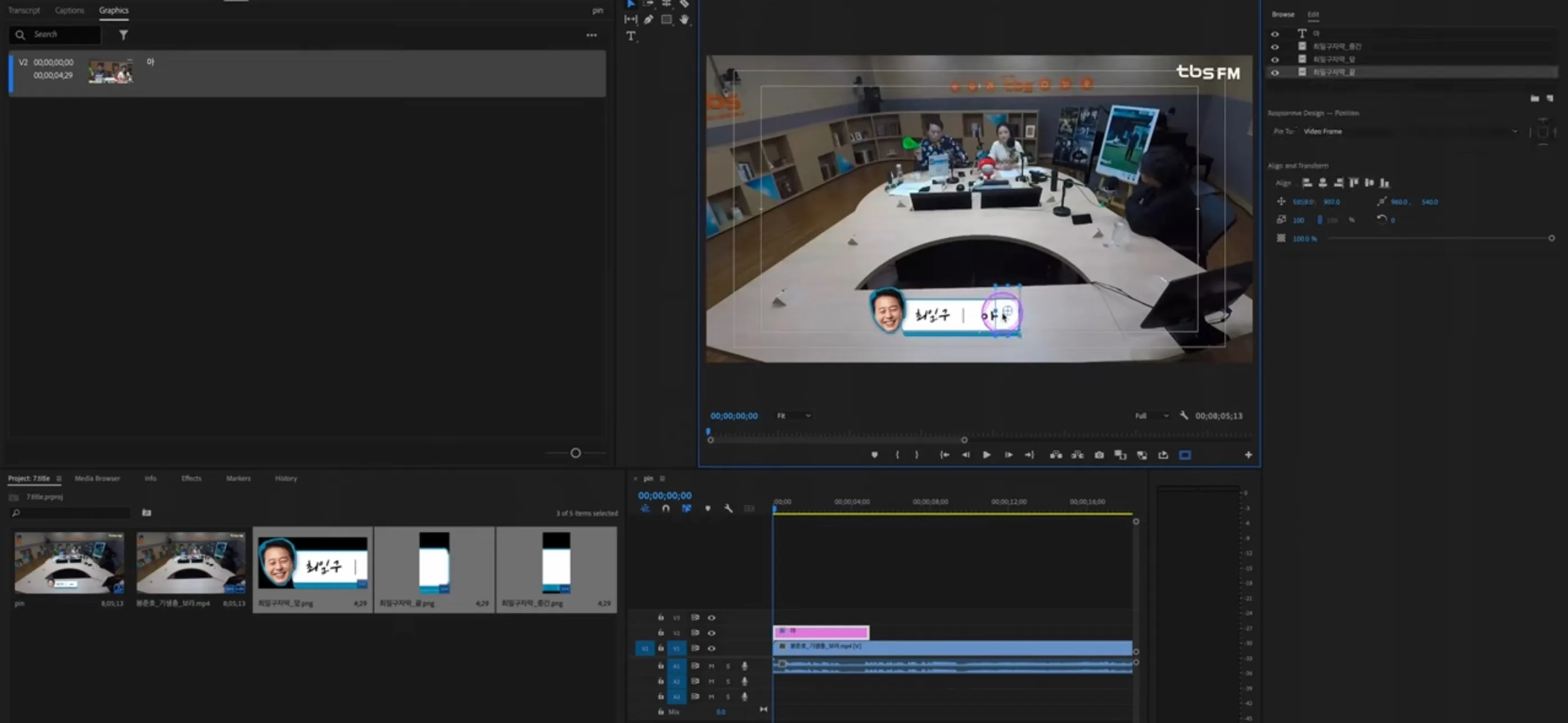
Task: Adjust the opacity slider handle at 100%
Action: [1551, 239]
